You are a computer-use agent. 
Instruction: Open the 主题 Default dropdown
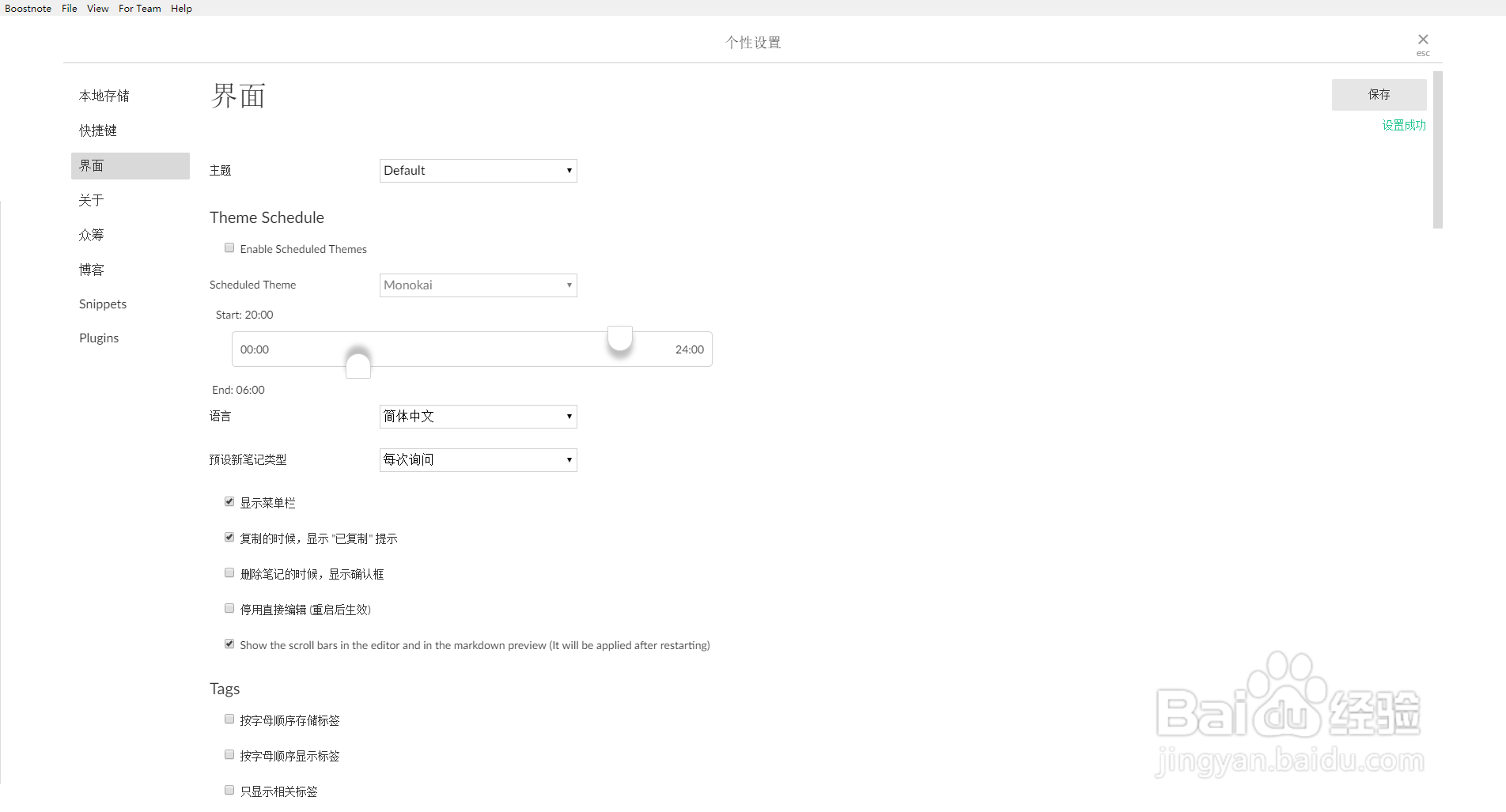coord(478,170)
